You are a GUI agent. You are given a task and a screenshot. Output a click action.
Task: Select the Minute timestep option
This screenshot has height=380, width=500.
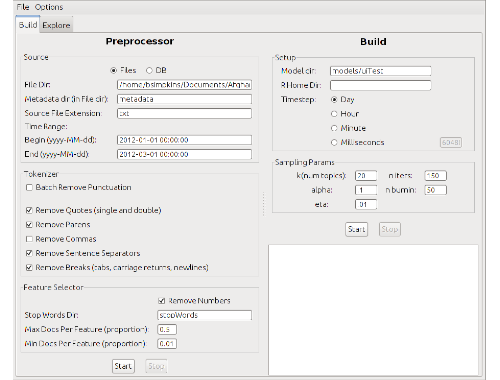pos(334,128)
